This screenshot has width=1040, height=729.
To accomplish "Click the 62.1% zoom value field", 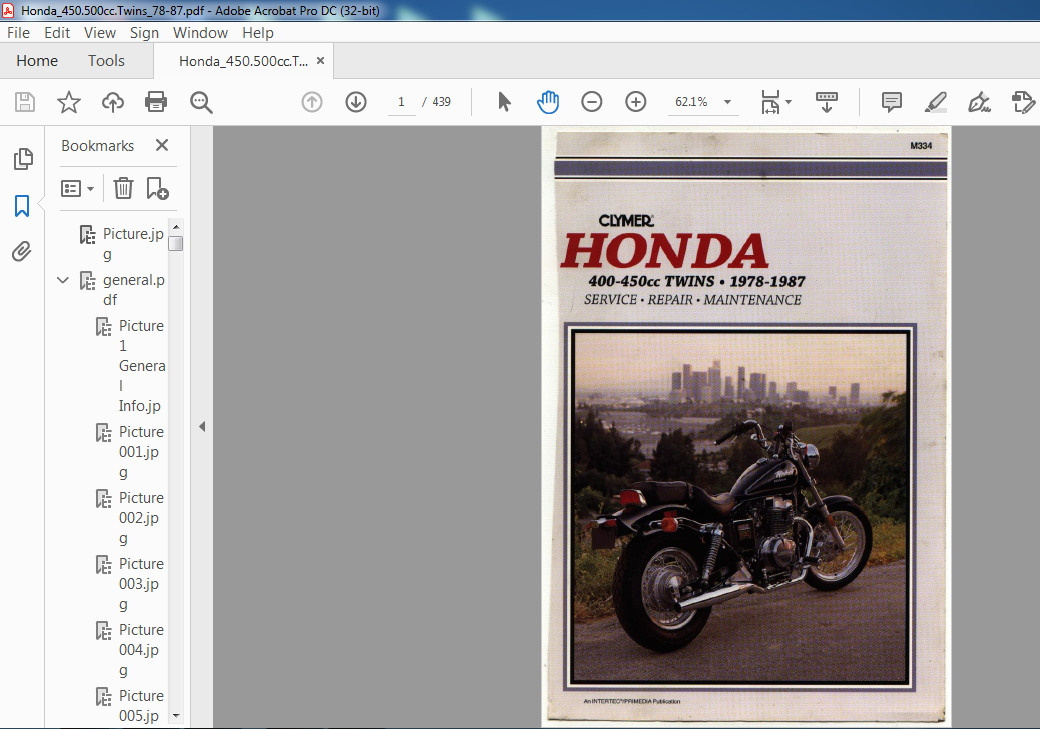I will click(692, 102).
